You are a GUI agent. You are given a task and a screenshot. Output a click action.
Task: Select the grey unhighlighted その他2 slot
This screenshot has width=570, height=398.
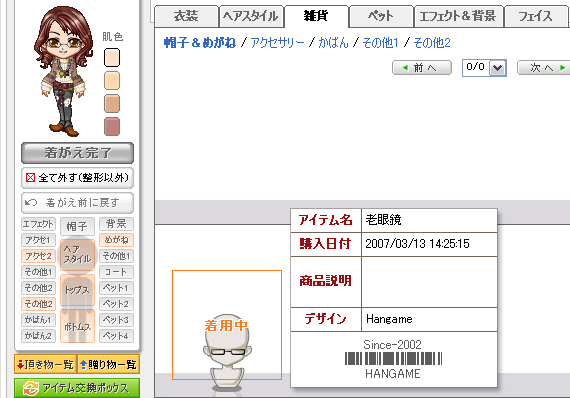(x=38, y=288)
